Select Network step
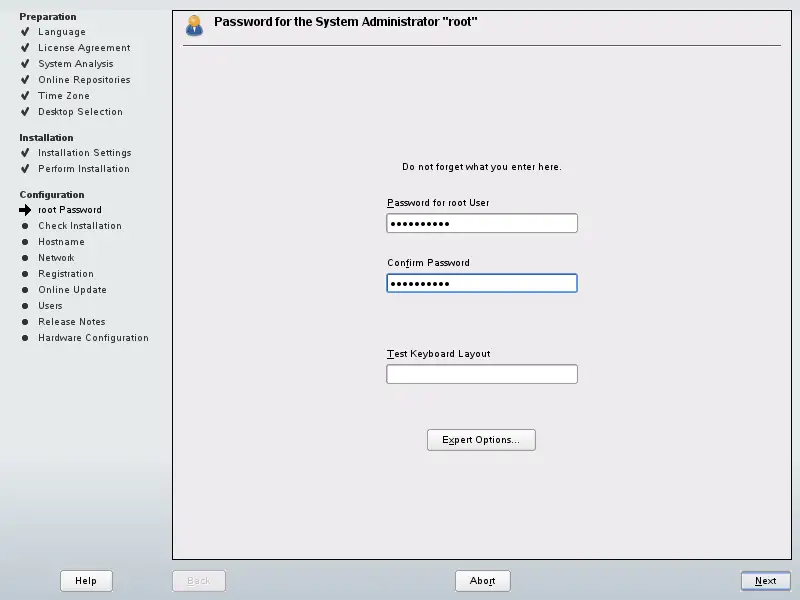The width and height of the screenshot is (800, 600). pos(56,258)
